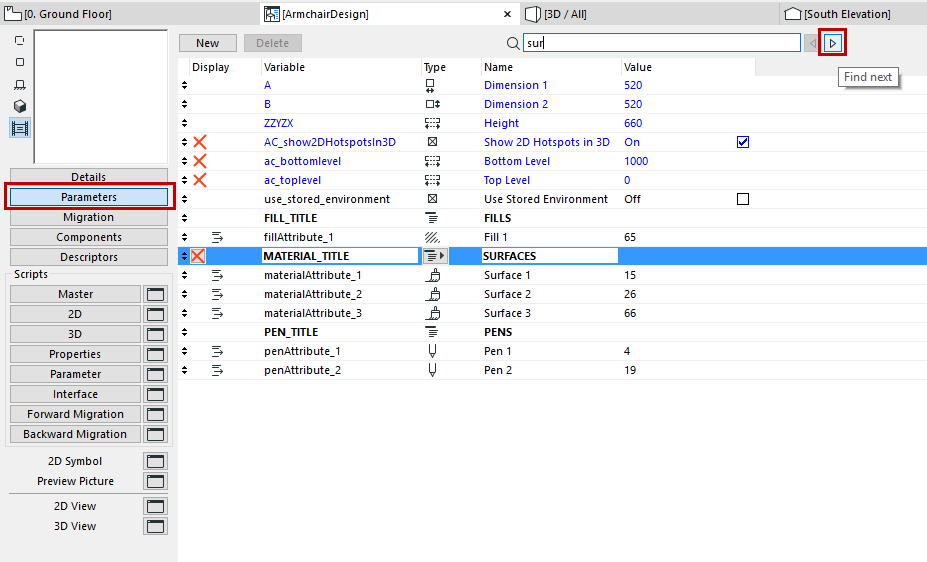Click the Value column header
The image size is (927, 562).
688,67
